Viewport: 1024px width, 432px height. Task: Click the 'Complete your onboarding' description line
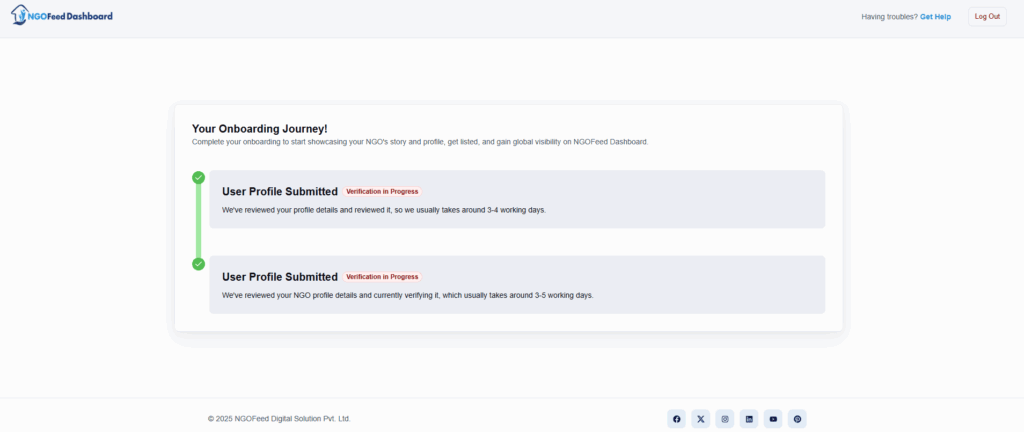pos(420,142)
